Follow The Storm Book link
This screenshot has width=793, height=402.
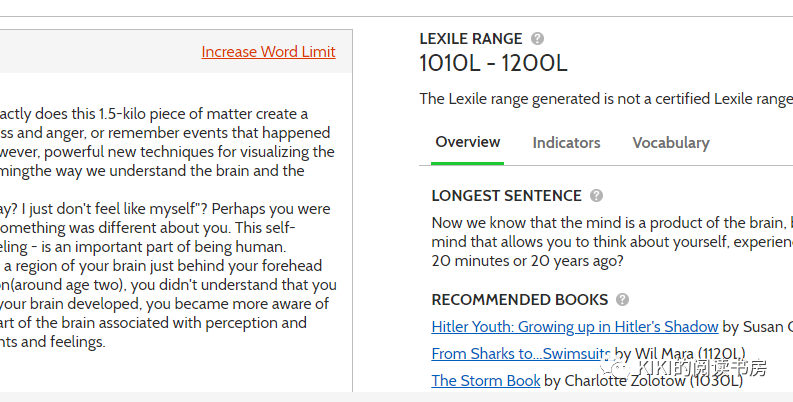(486, 380)
